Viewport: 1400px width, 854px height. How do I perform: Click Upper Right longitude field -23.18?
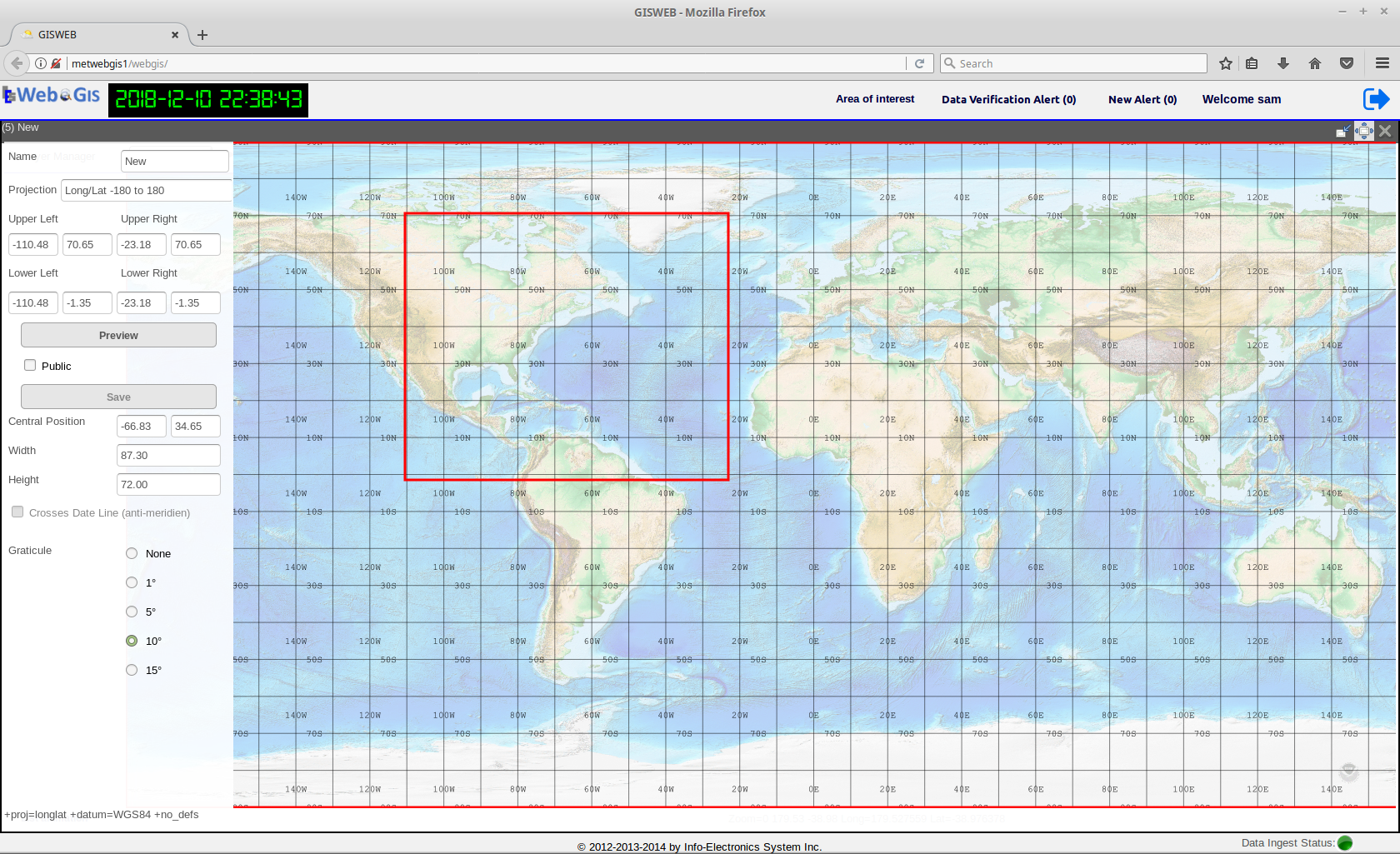click(142, 244)
